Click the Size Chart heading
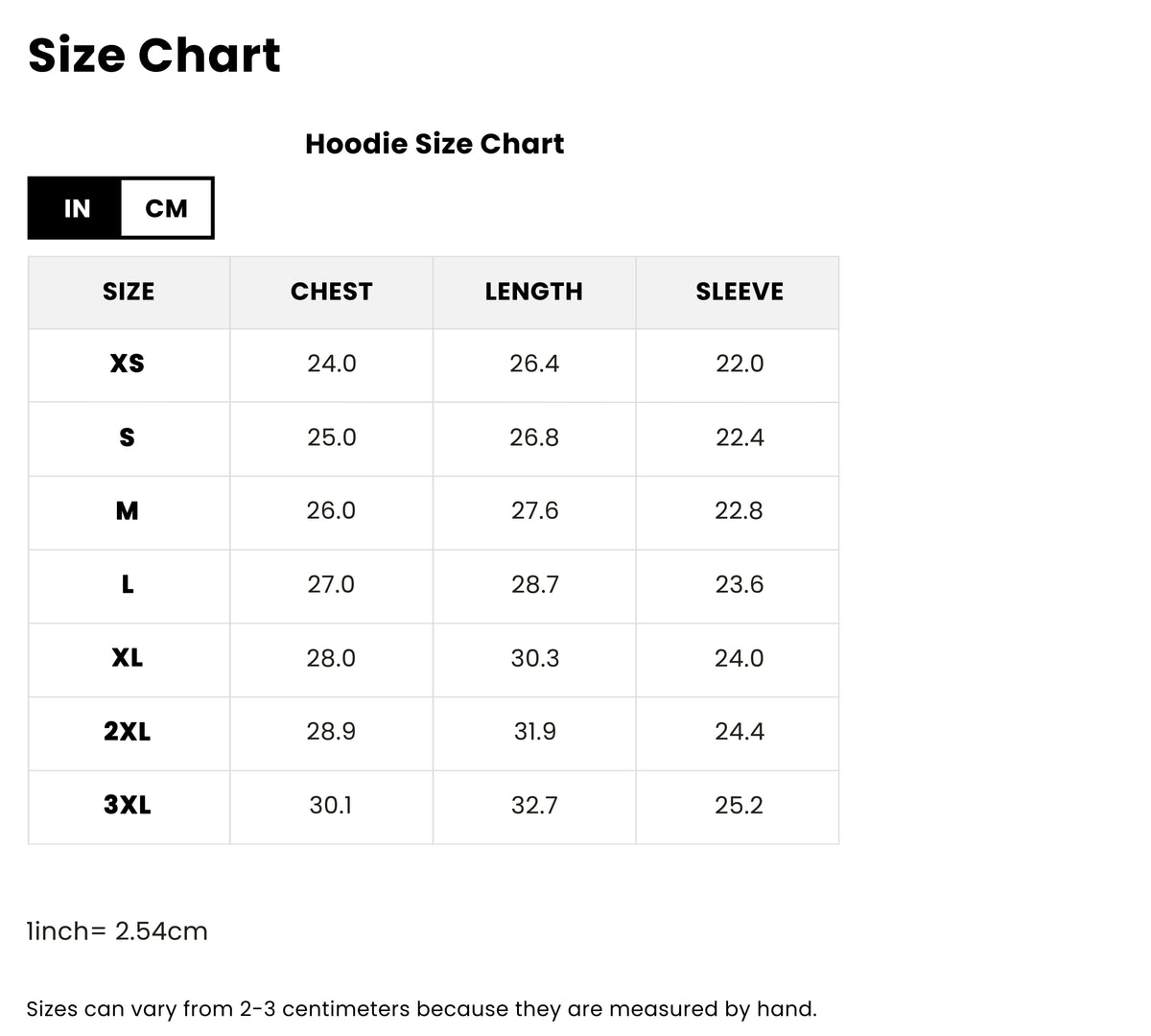The image size is (1151, 1036). click(154, 55)
